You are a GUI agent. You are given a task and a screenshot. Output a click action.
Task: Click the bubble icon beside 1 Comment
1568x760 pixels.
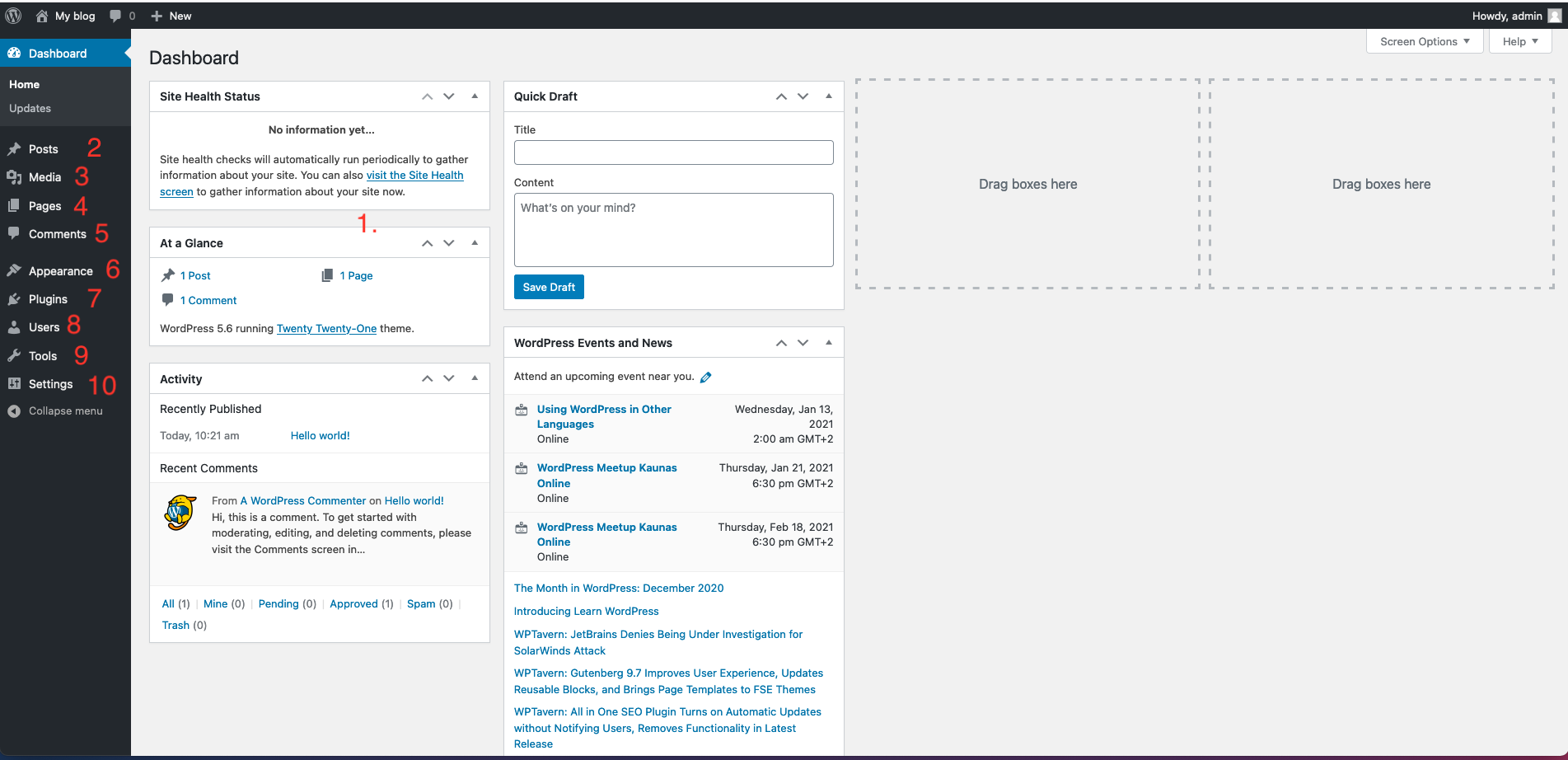(168, 300)
